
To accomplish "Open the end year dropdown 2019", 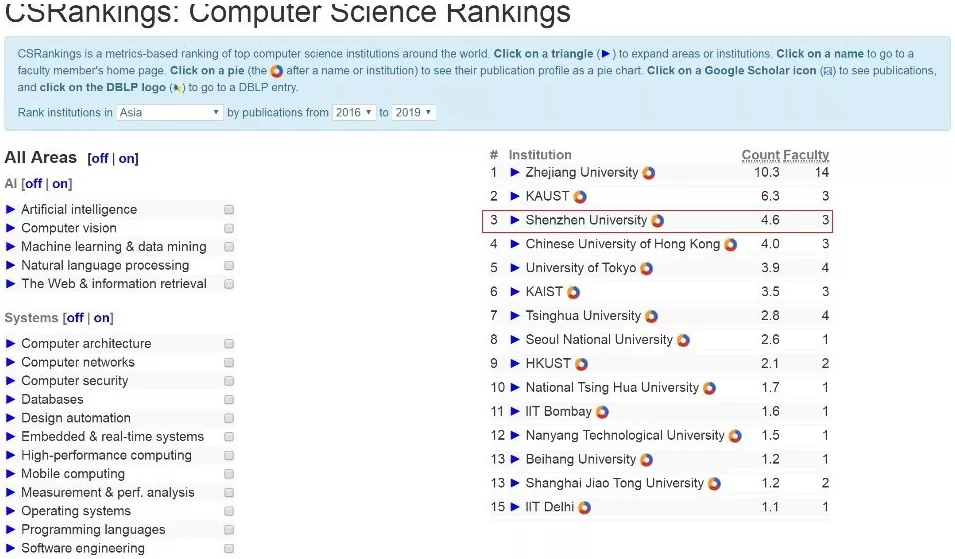I will click(414, 112).
